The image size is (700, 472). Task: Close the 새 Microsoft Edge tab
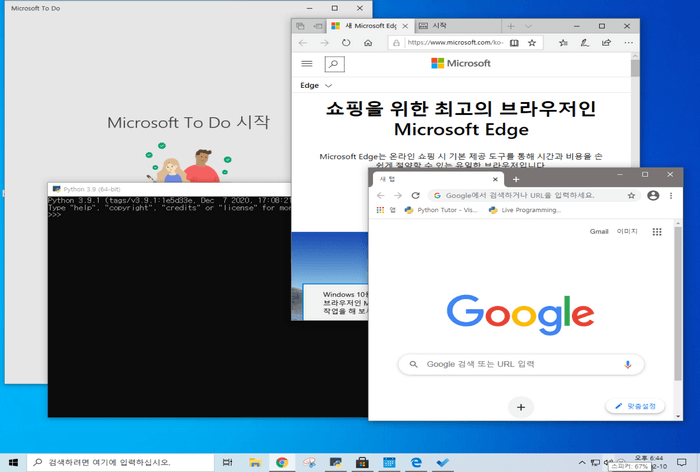(405, 26)
